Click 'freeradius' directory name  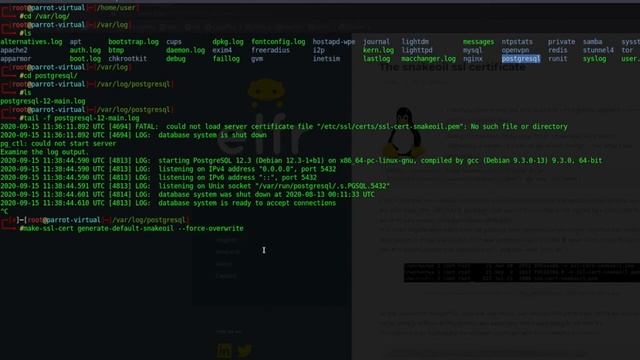tap(270, 50)
